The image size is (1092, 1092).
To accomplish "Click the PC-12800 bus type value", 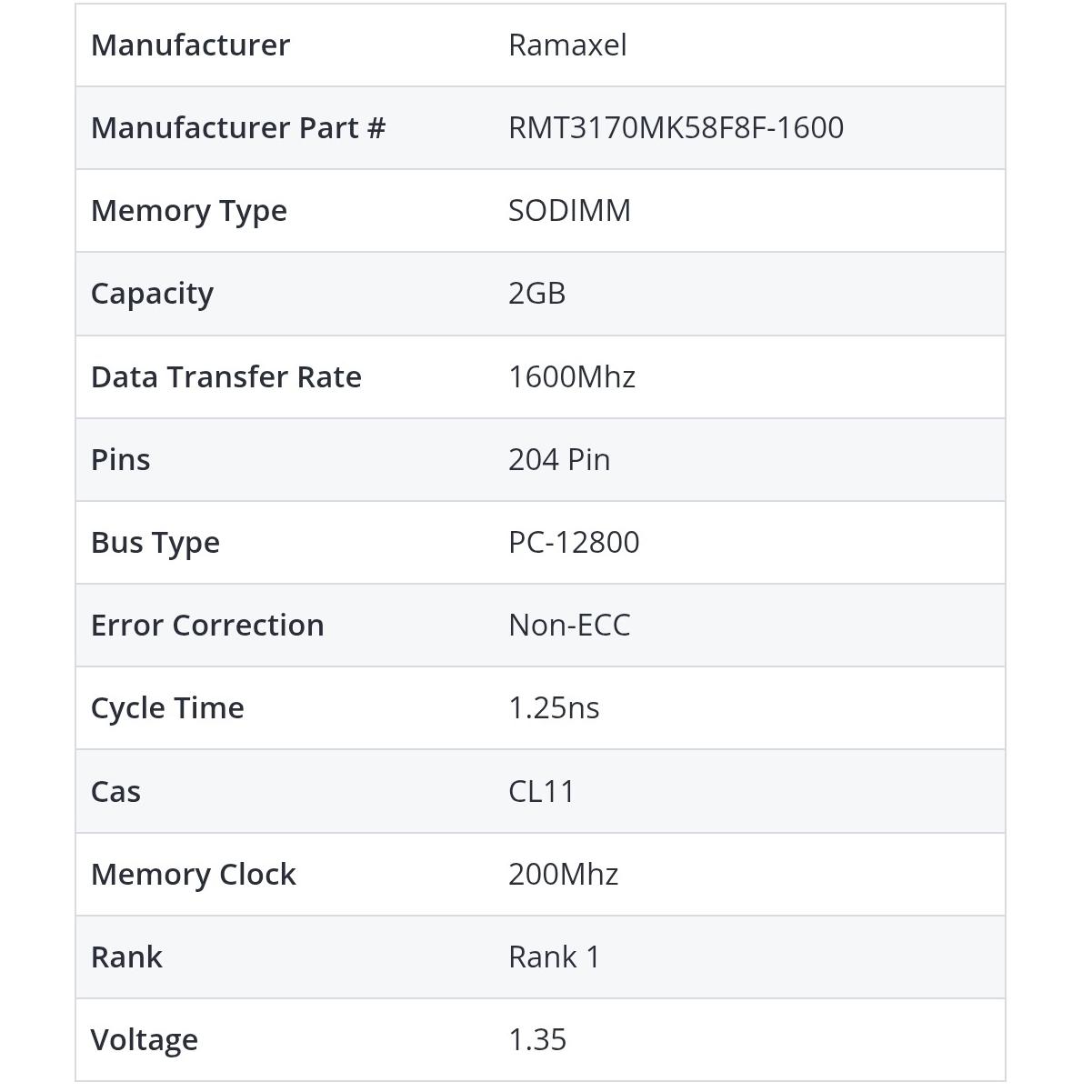I will 574,543.
